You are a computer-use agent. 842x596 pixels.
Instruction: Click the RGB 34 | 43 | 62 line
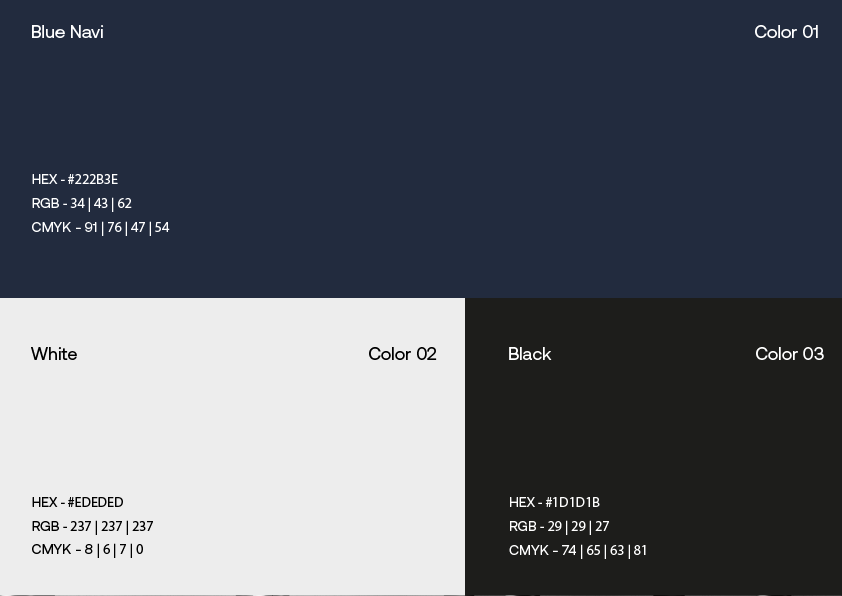coord(82,204)
